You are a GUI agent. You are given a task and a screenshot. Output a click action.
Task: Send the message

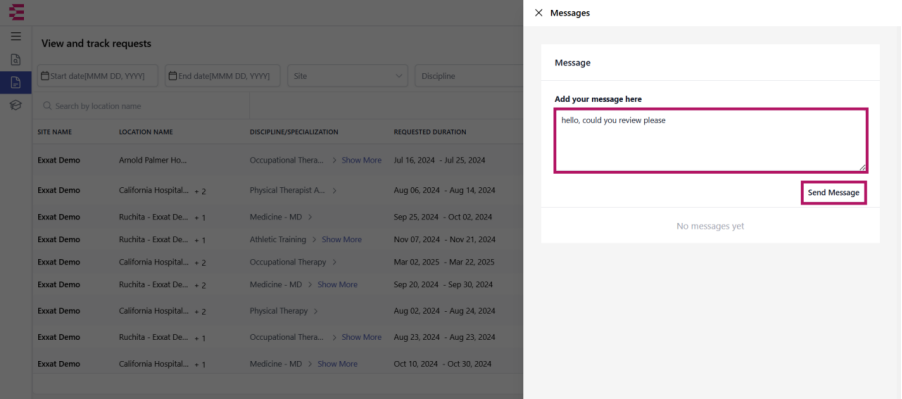(834, 193)
